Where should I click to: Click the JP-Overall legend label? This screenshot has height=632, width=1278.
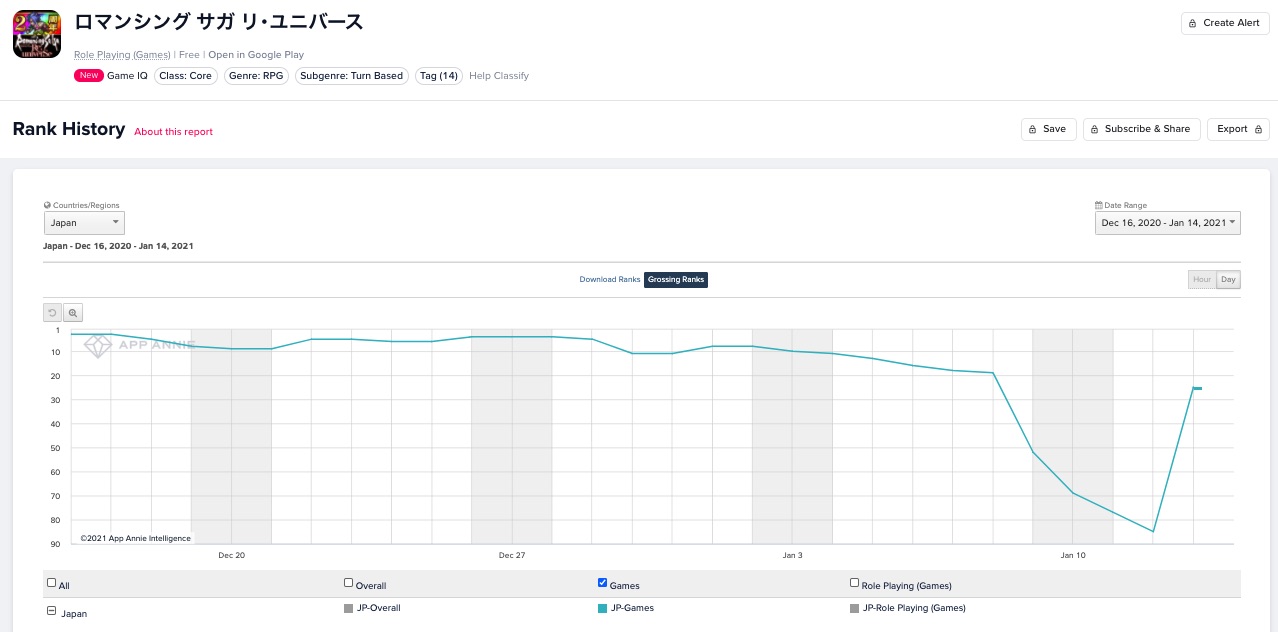[x=379, y=608]
